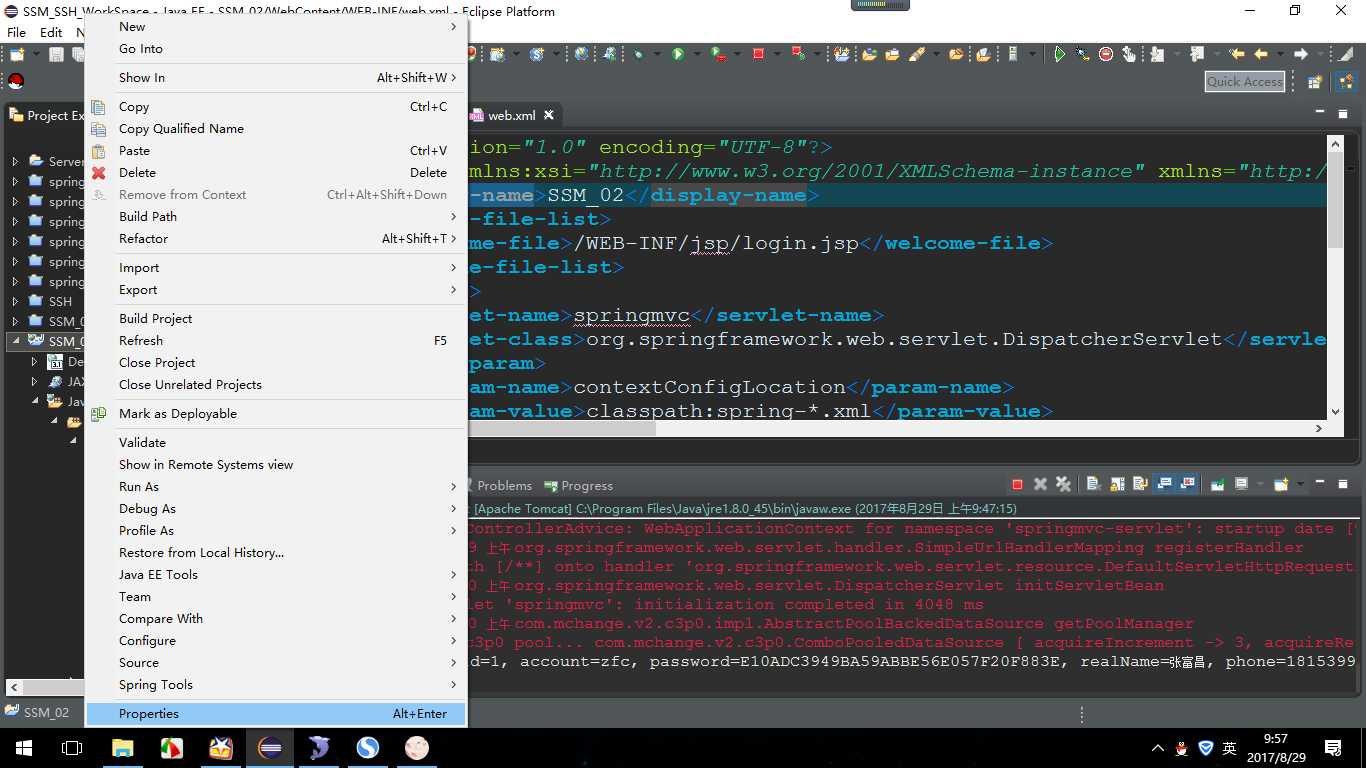Viewport: 1366px width, 768px height.
Task: Click Build Project in the context menu
Action: pyautogui.click(x=277, y=318)
